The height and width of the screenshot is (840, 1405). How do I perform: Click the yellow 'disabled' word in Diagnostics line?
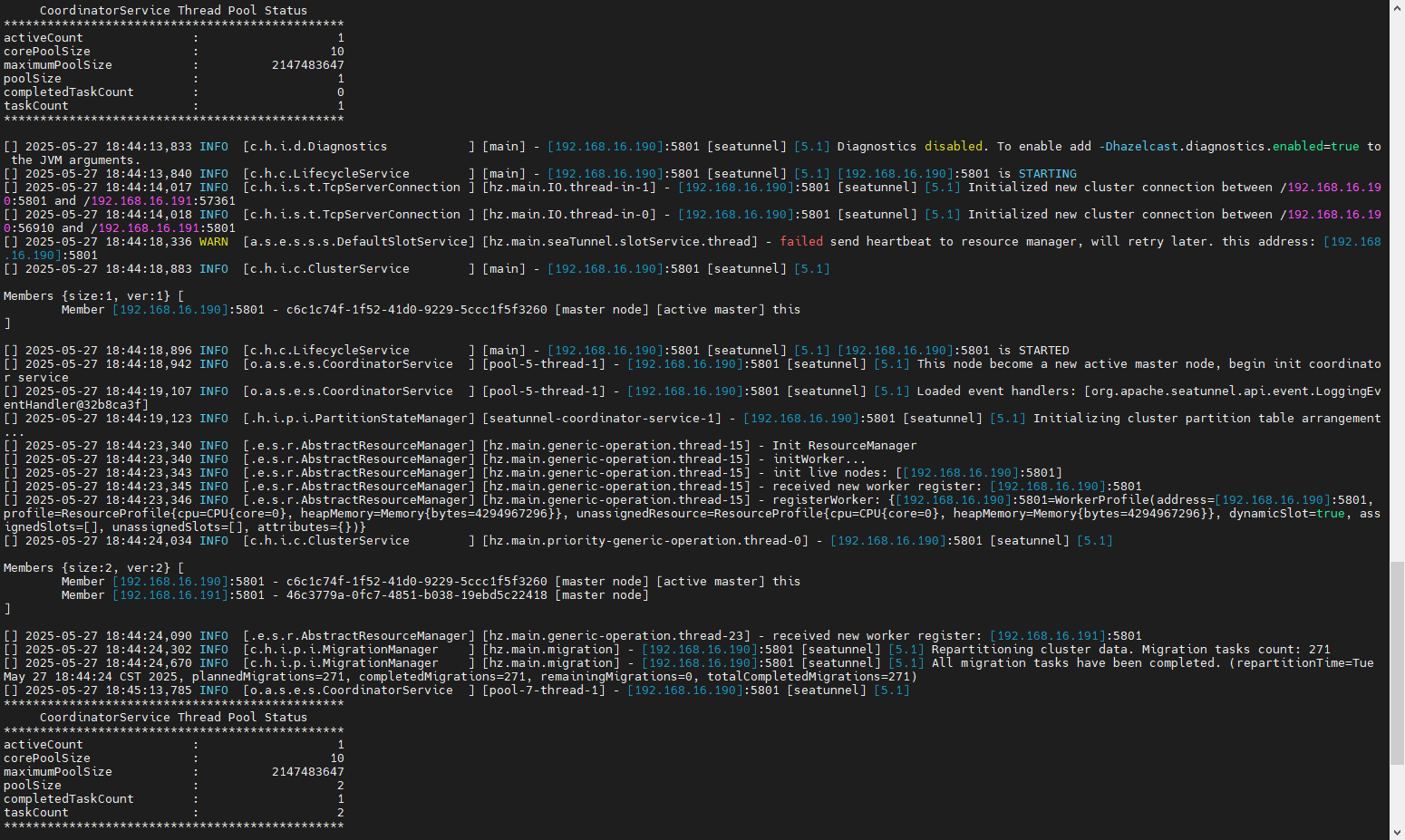point(953,147)
